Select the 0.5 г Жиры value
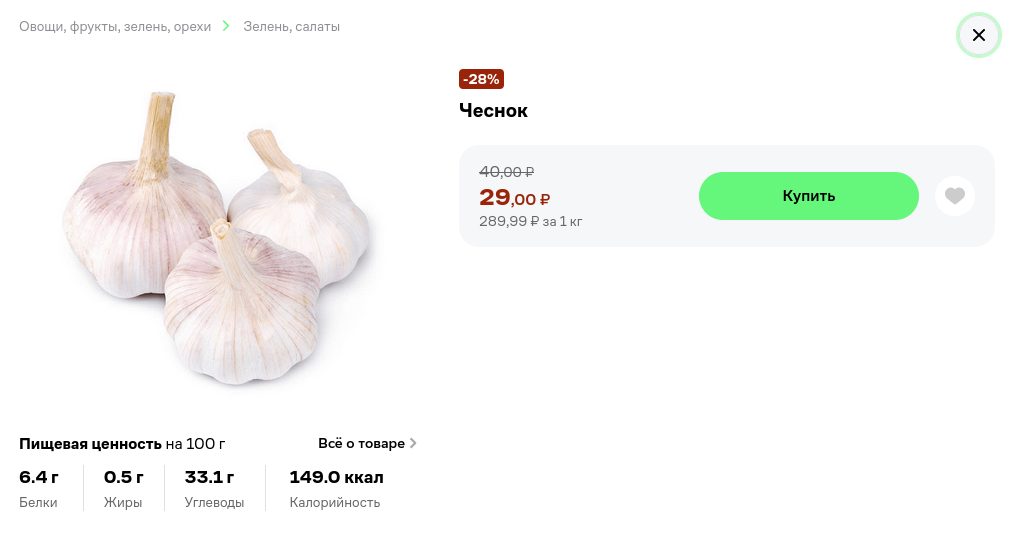The width and height of the screenshot is (1013, 537). [123, 478]
